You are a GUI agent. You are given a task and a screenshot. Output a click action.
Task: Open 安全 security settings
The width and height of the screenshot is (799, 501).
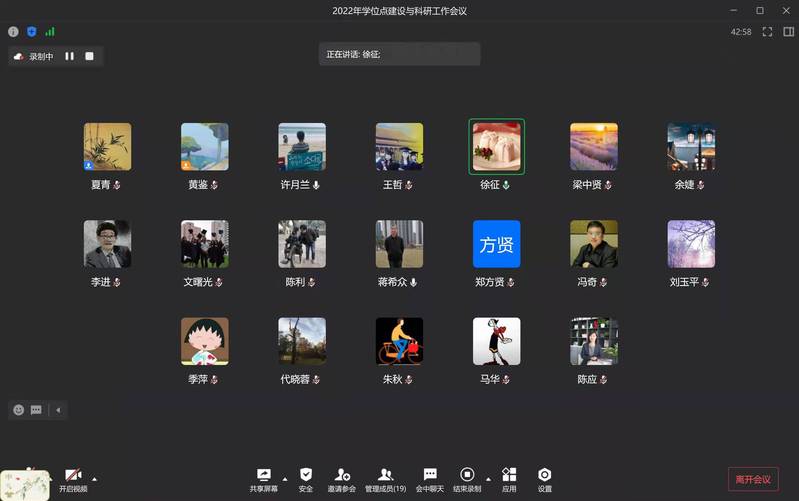click(306, 480)
